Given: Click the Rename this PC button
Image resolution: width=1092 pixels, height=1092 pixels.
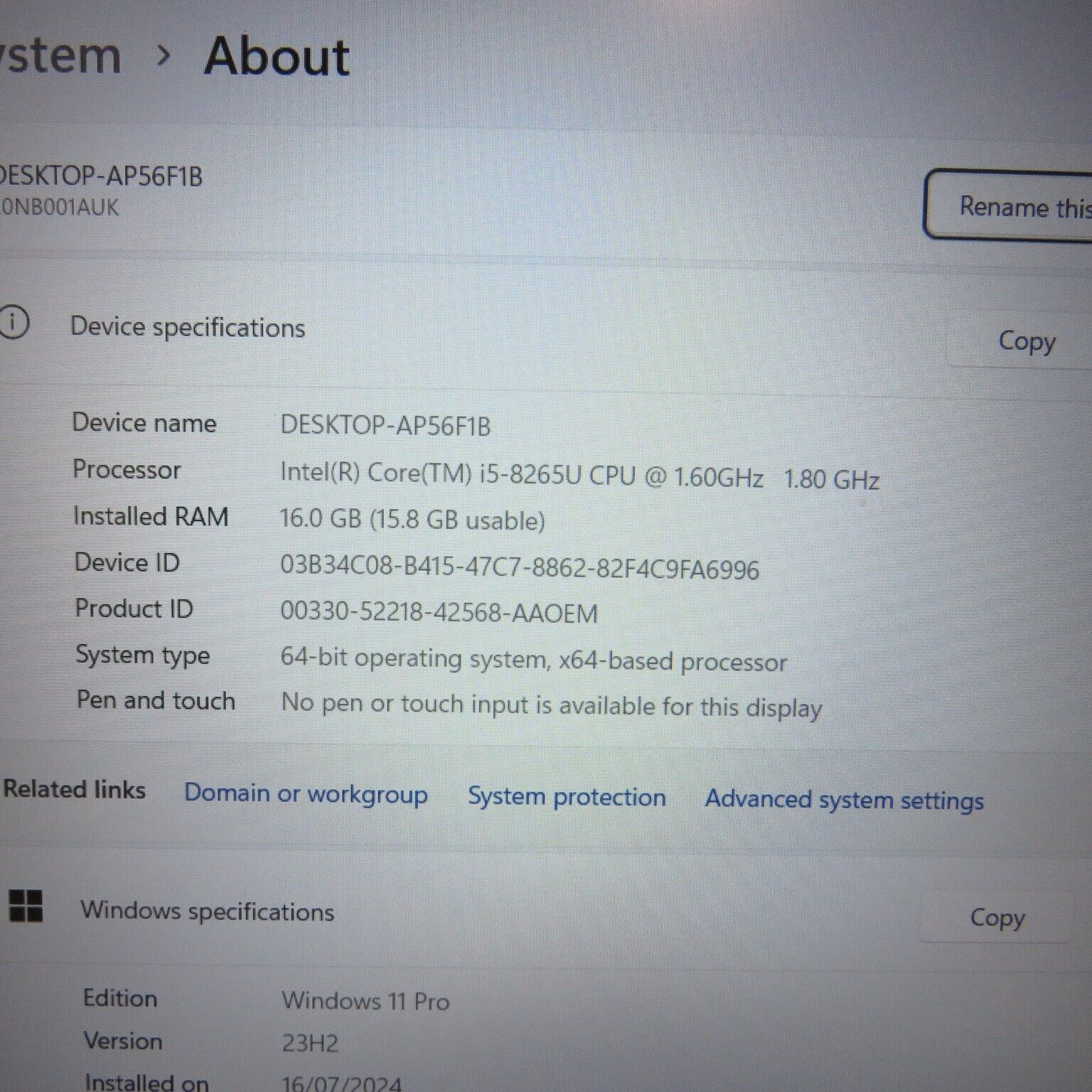Looking at the screenshot, I should click(x=1008, y=206).
